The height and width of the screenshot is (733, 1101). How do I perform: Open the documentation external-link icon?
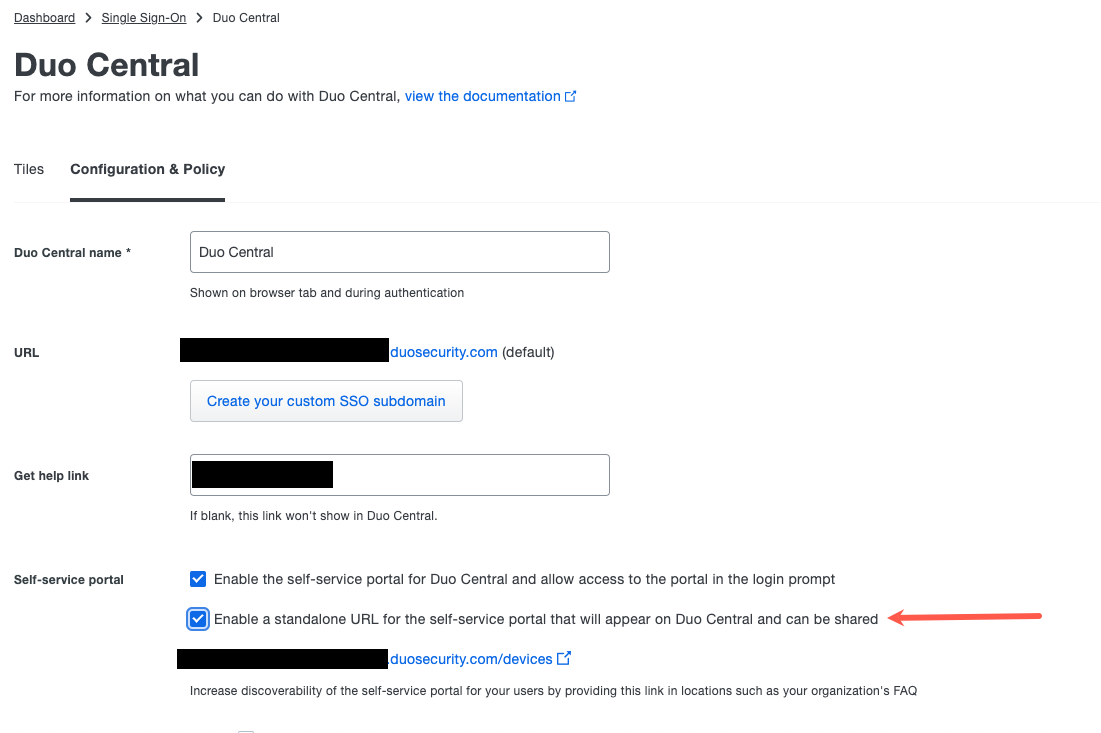(x=571, y=97)
